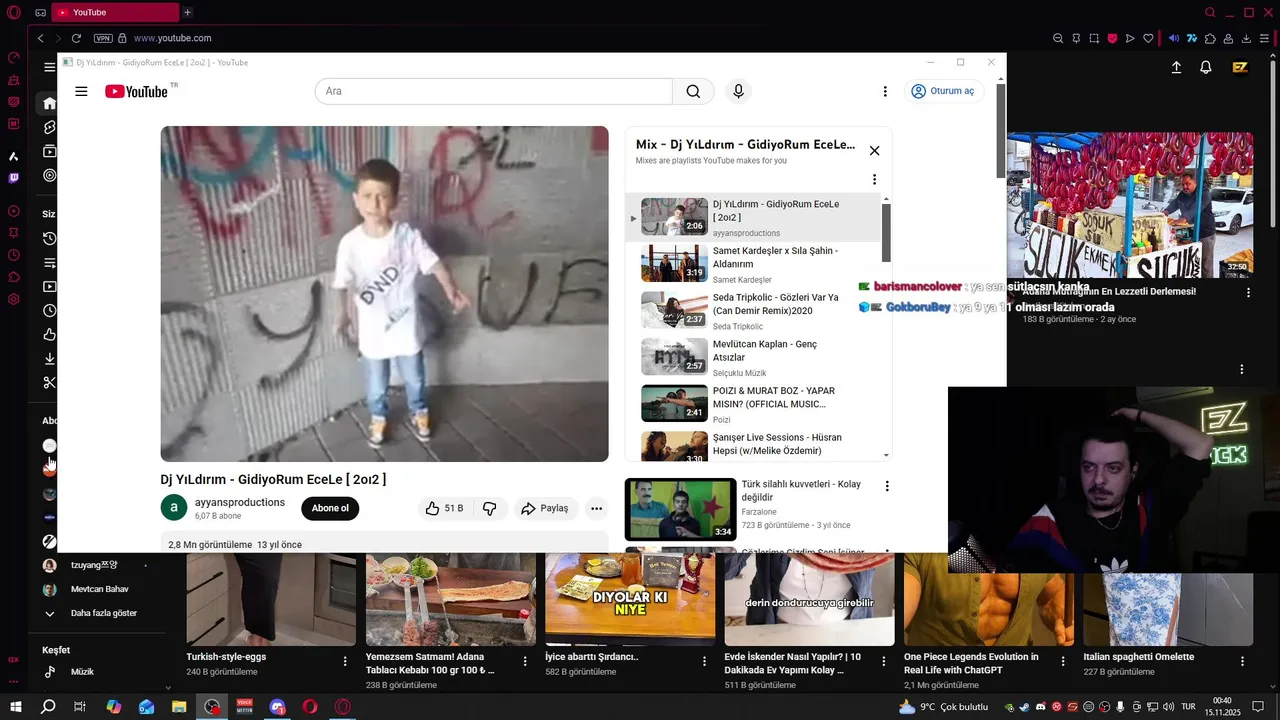The height and width of the screenshot is (720, 1280).
Task: Go to Home icon in background YouTube sidebar
Action: pos(49,103)
